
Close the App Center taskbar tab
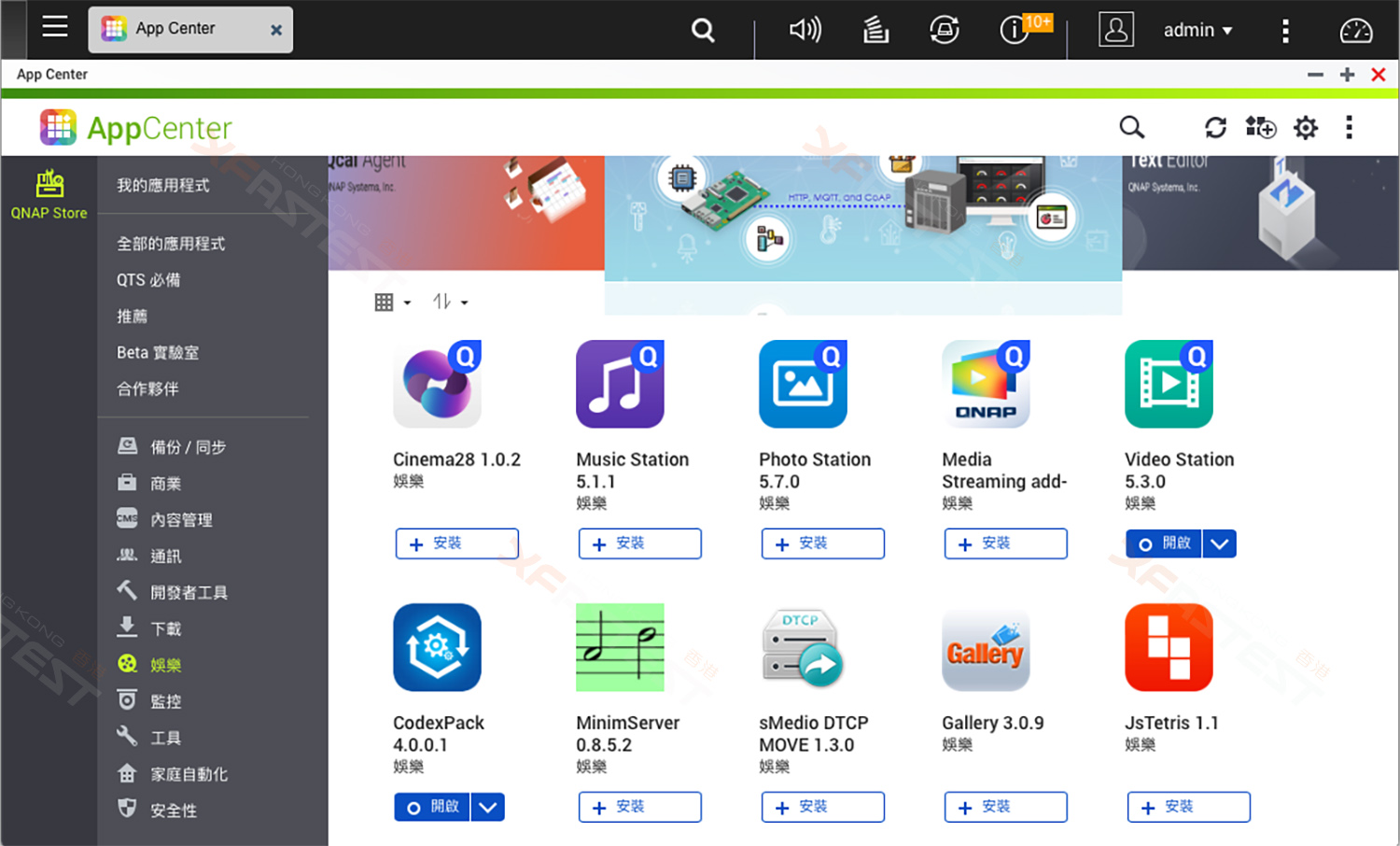click(276, 30)
